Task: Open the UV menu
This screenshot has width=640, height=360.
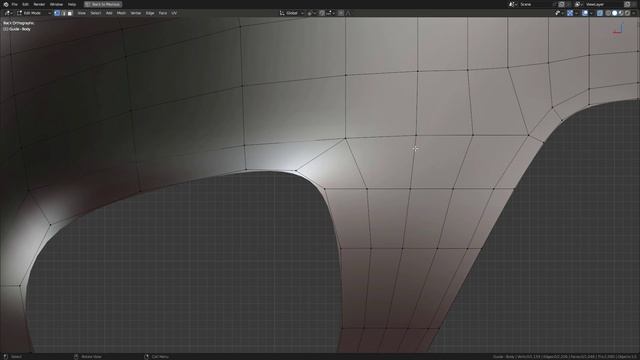Action: point(174,13)
